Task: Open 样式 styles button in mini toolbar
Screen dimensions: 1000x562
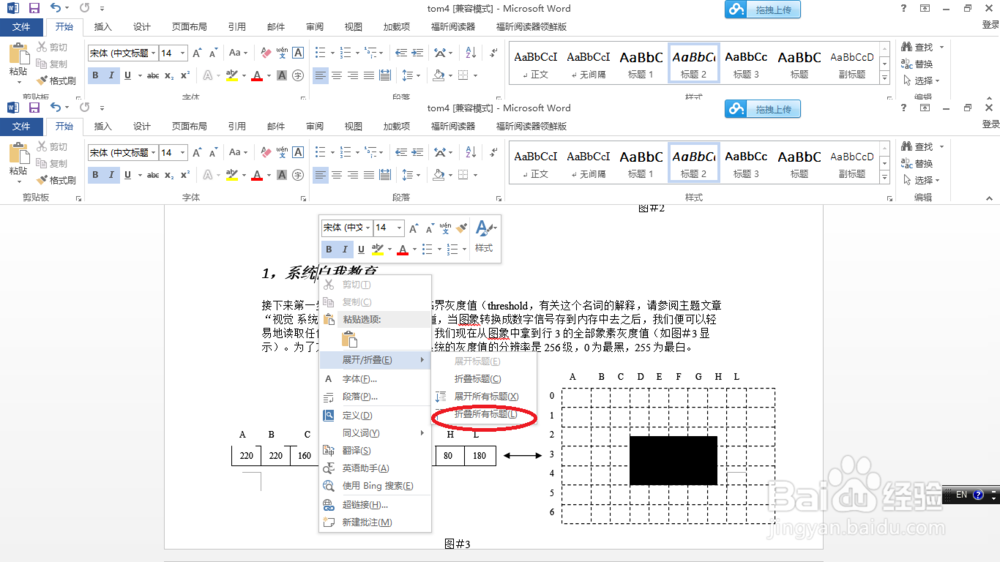Action: (x=484, y=237)
